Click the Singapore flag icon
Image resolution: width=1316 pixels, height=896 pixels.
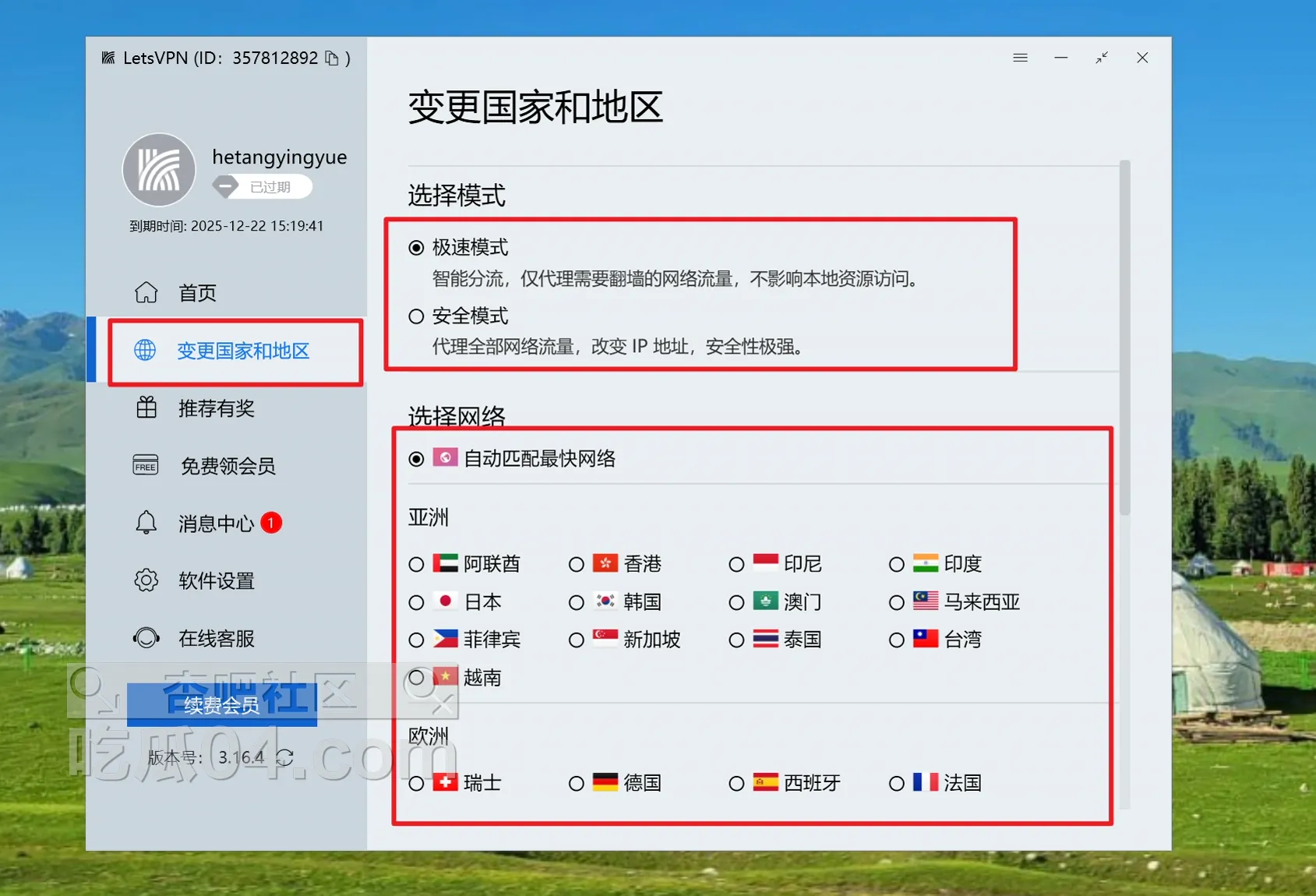coord(605,638)
